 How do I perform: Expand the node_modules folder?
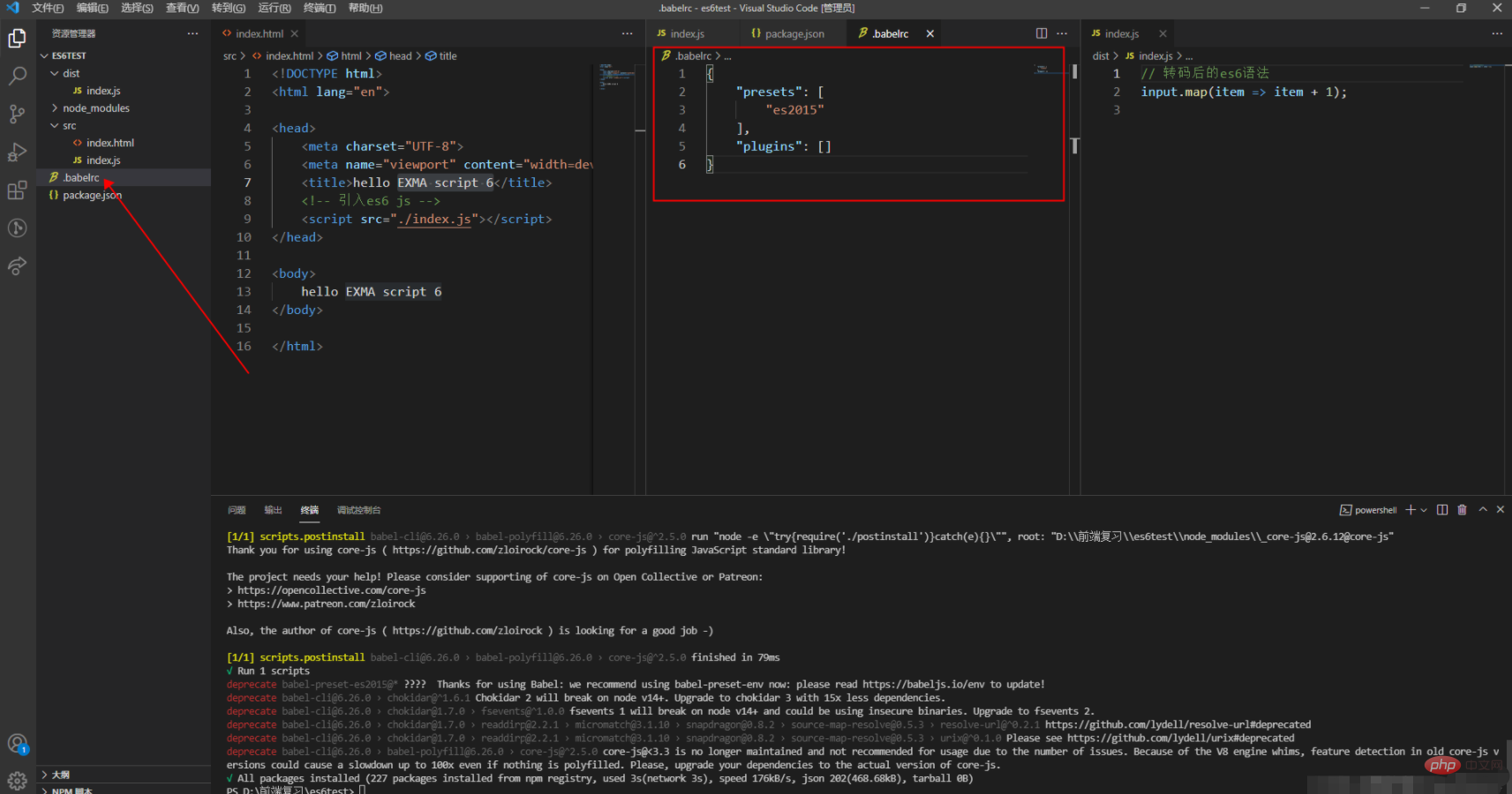[95, 109]
